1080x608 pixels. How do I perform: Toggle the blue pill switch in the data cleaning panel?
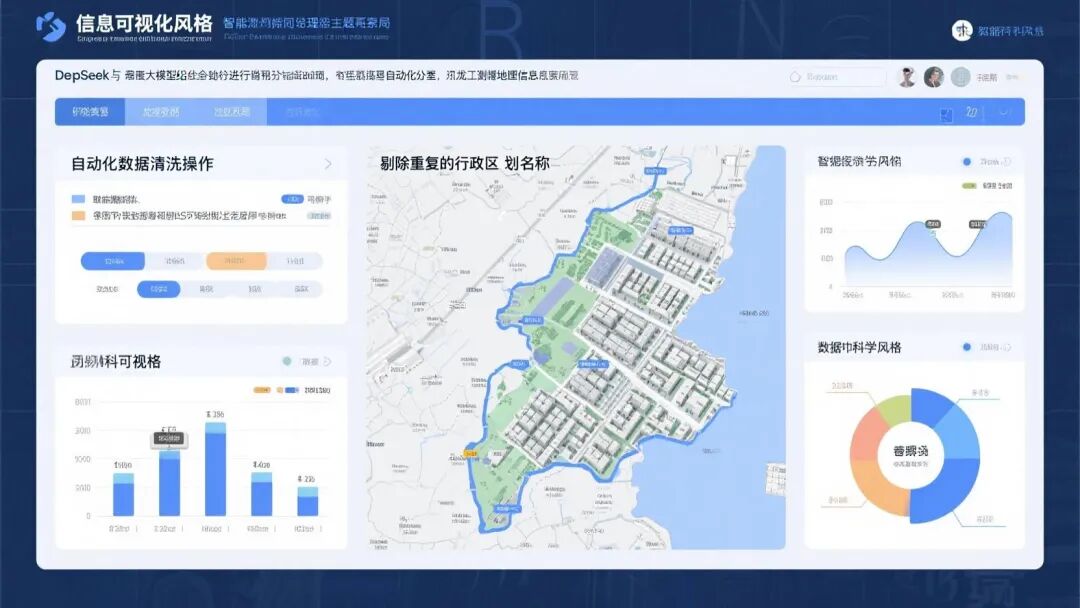(295, 198)
